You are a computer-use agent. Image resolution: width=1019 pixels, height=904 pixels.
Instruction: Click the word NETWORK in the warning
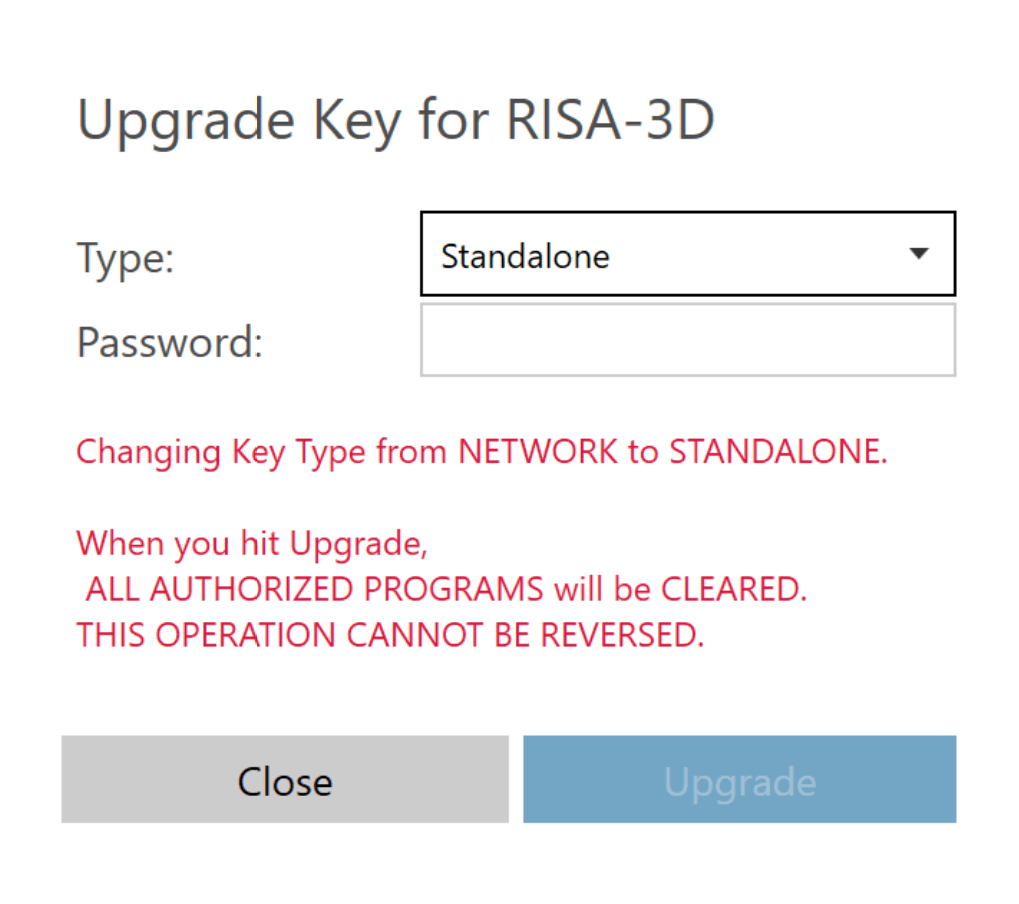538,452
